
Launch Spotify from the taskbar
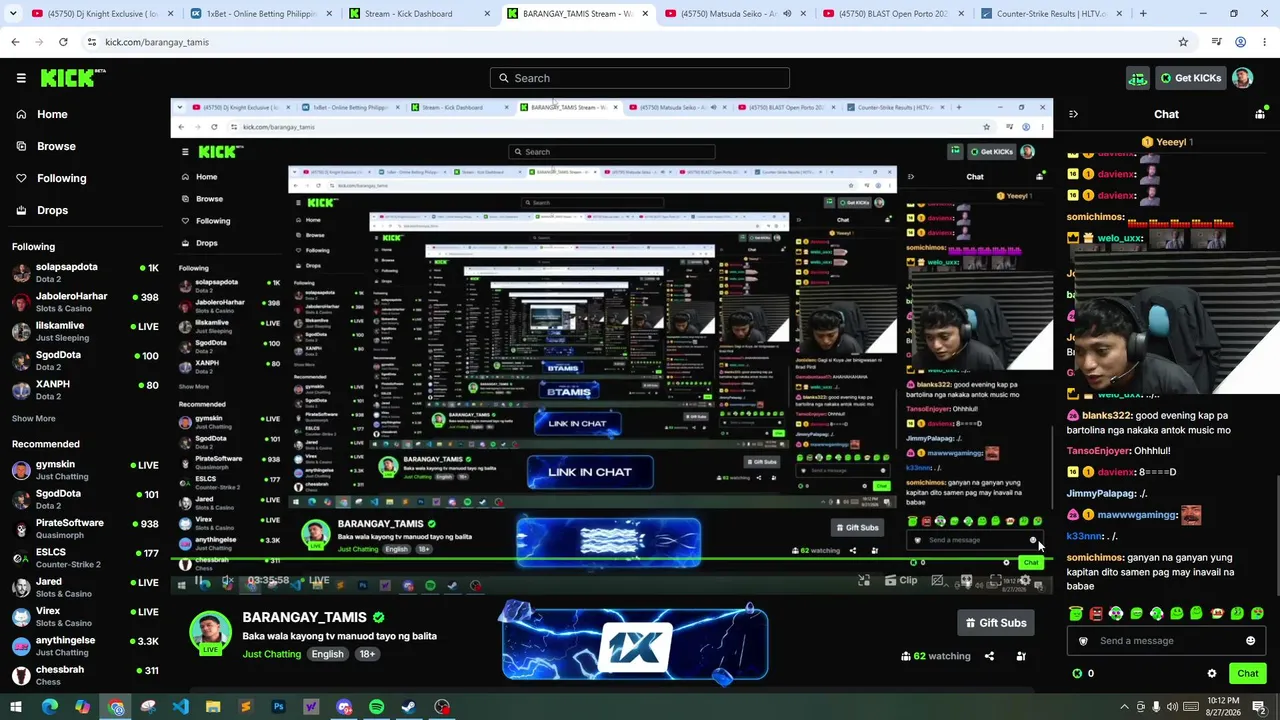pyautogui.click(x=376, y=707)
